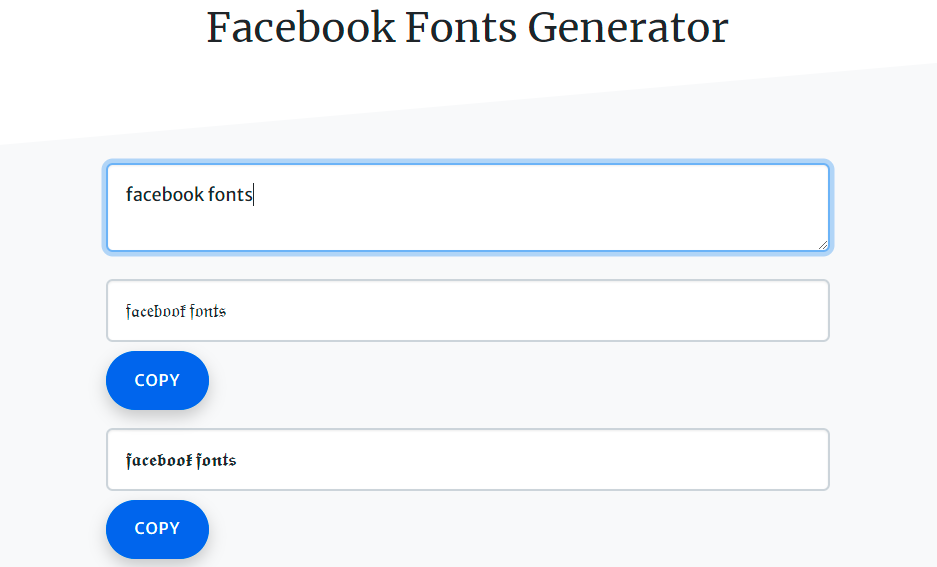Click the COPY label on the upper blue button

pos(157,381)
